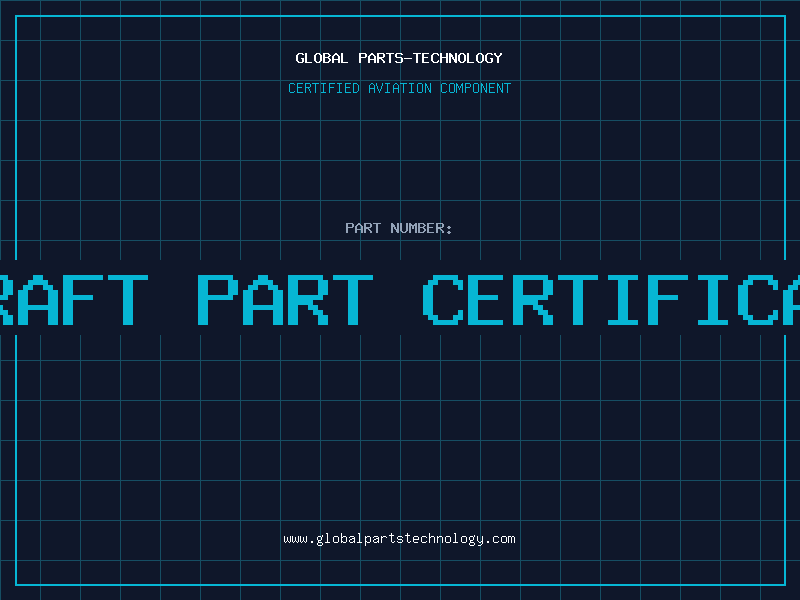Click the word AVIATION in the subtitle
Screen dimensions: 800x600
400,88
